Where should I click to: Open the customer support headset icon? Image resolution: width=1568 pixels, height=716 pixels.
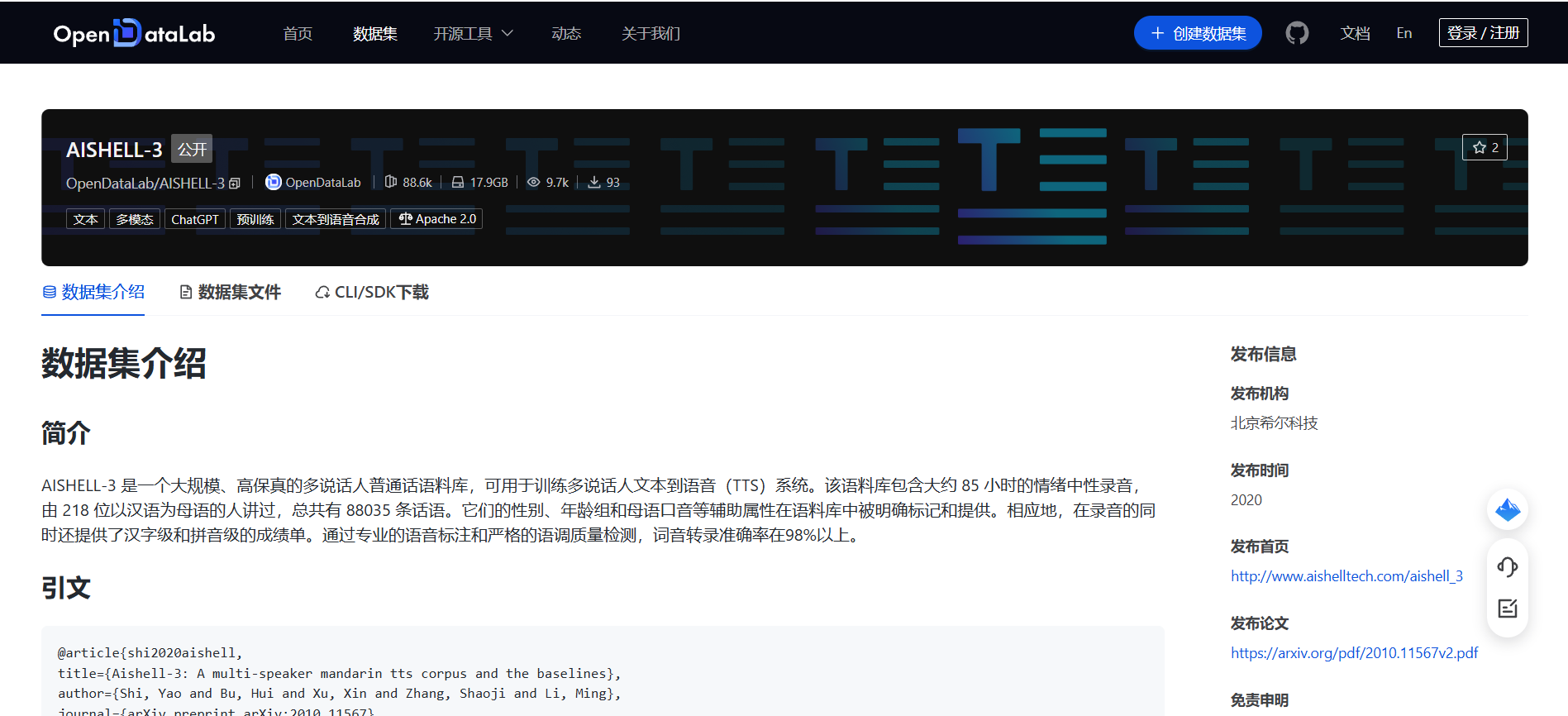pos(1508,567)
